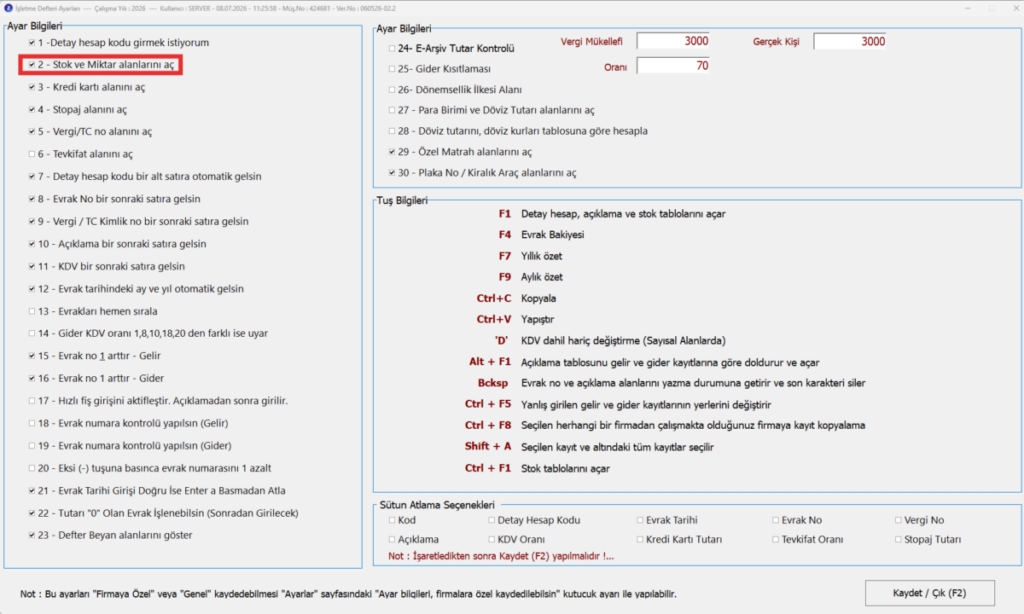Click the Kaydet / Çık (F2) button
Image resolution: width=1024 pixels, height=614 pixels.
pos(929,593)
